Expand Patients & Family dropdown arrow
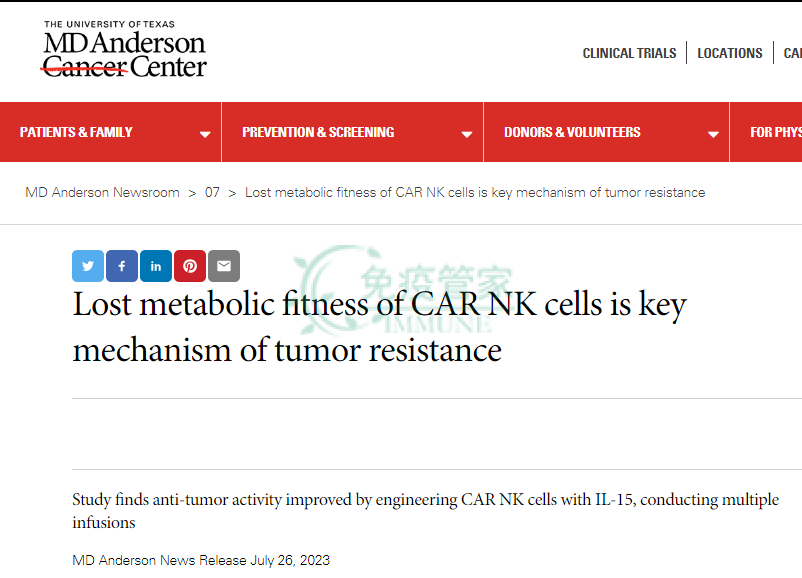 click(x=205, y=135)
